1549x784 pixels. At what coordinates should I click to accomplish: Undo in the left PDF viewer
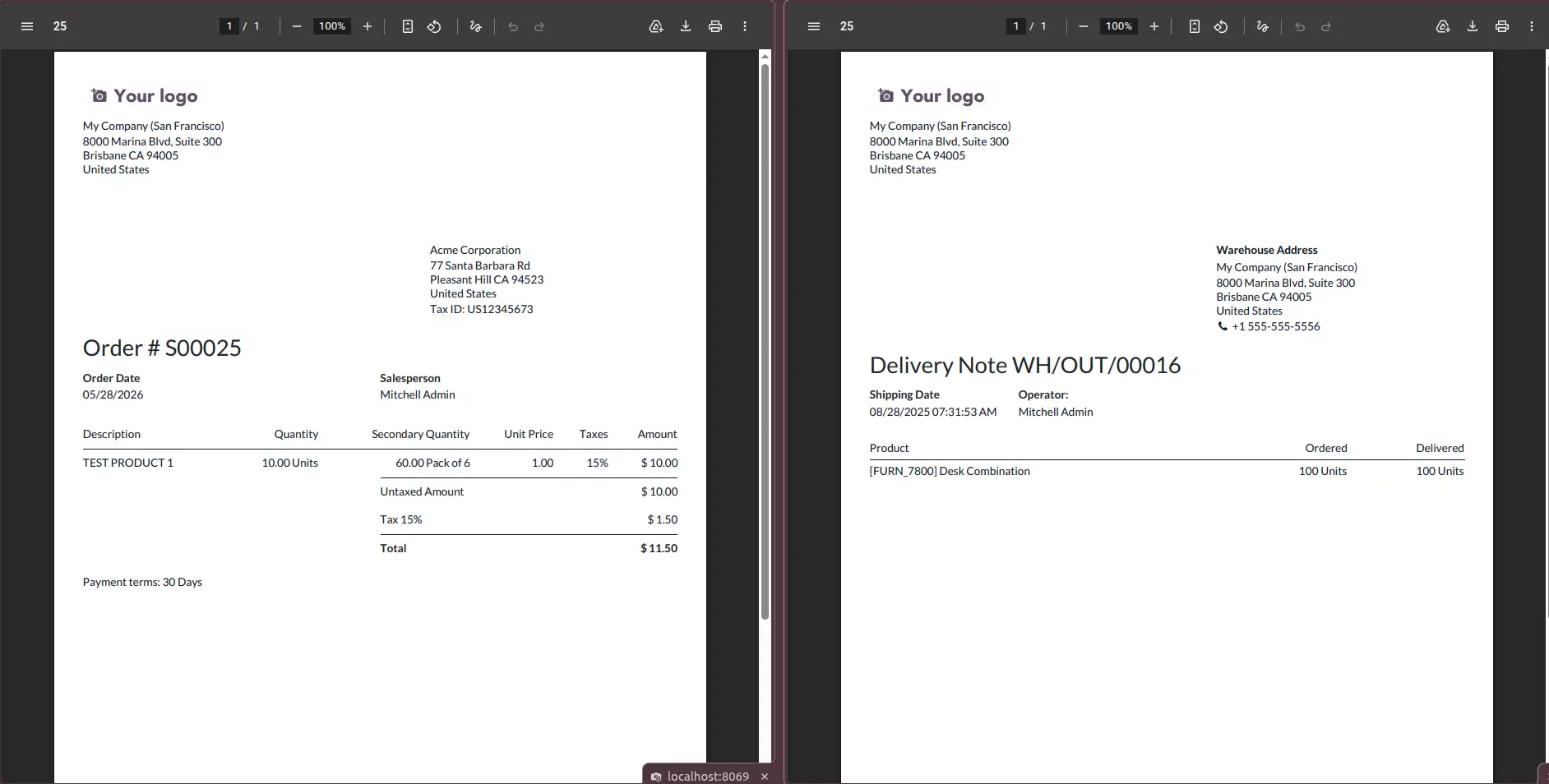(x=513, y=26)
